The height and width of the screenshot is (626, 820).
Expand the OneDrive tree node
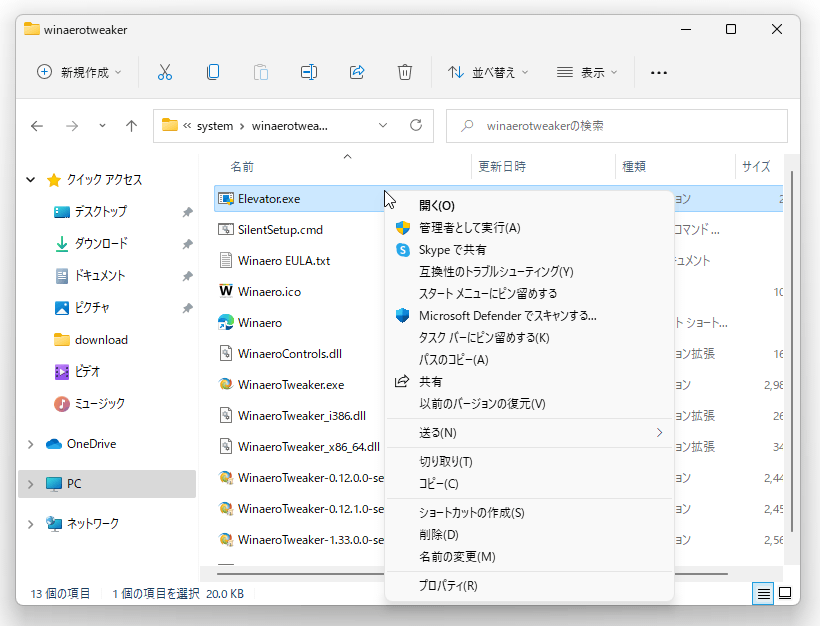(x=31, y=444)
